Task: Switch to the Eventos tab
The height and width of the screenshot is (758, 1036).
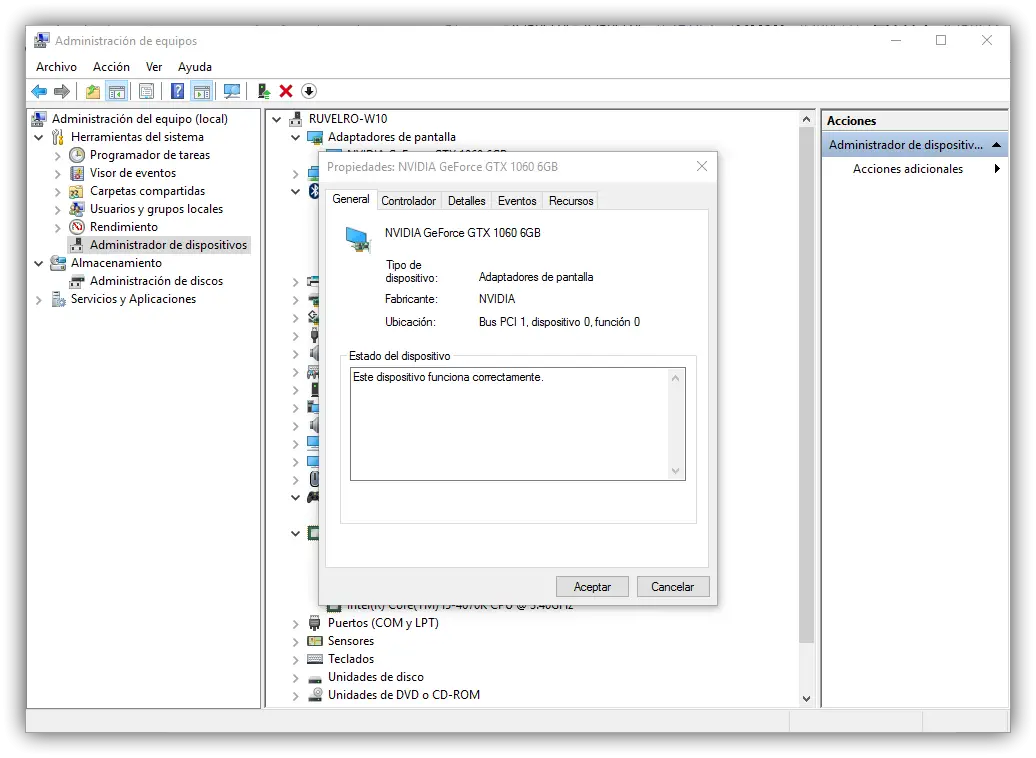Action: coord(517,201)
